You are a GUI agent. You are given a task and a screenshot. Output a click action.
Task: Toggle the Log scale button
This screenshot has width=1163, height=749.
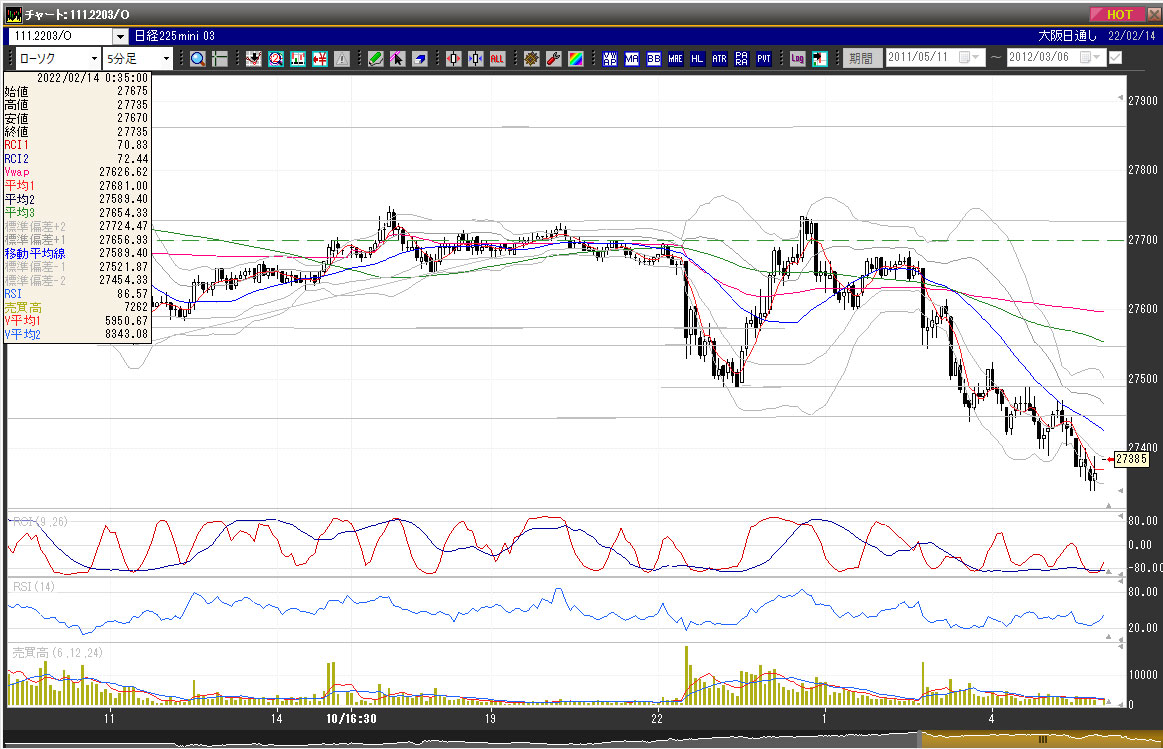point(797,59)
